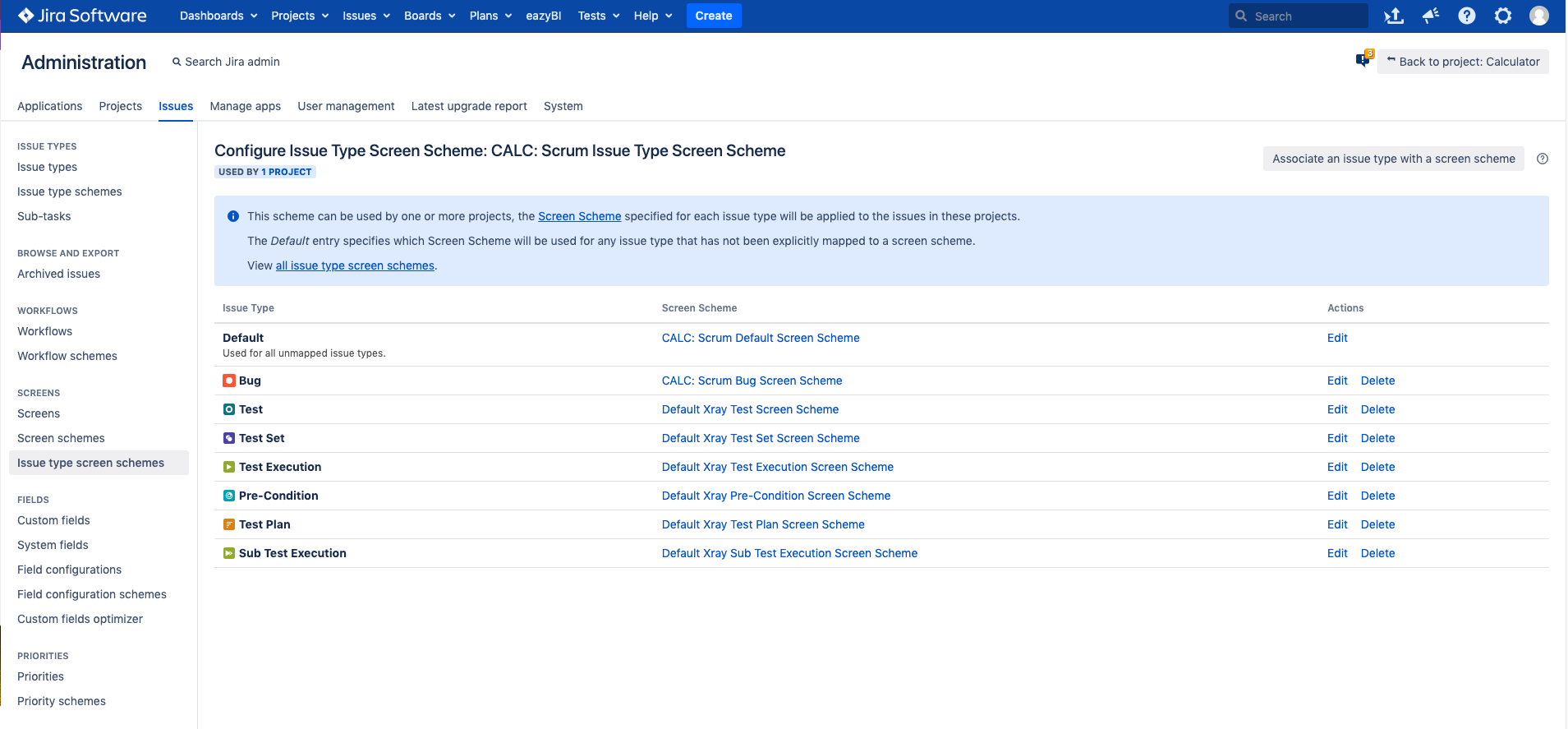Delete the Test Set mapping
Screen dimensions: 1568x729
(x=1378, y=438)
